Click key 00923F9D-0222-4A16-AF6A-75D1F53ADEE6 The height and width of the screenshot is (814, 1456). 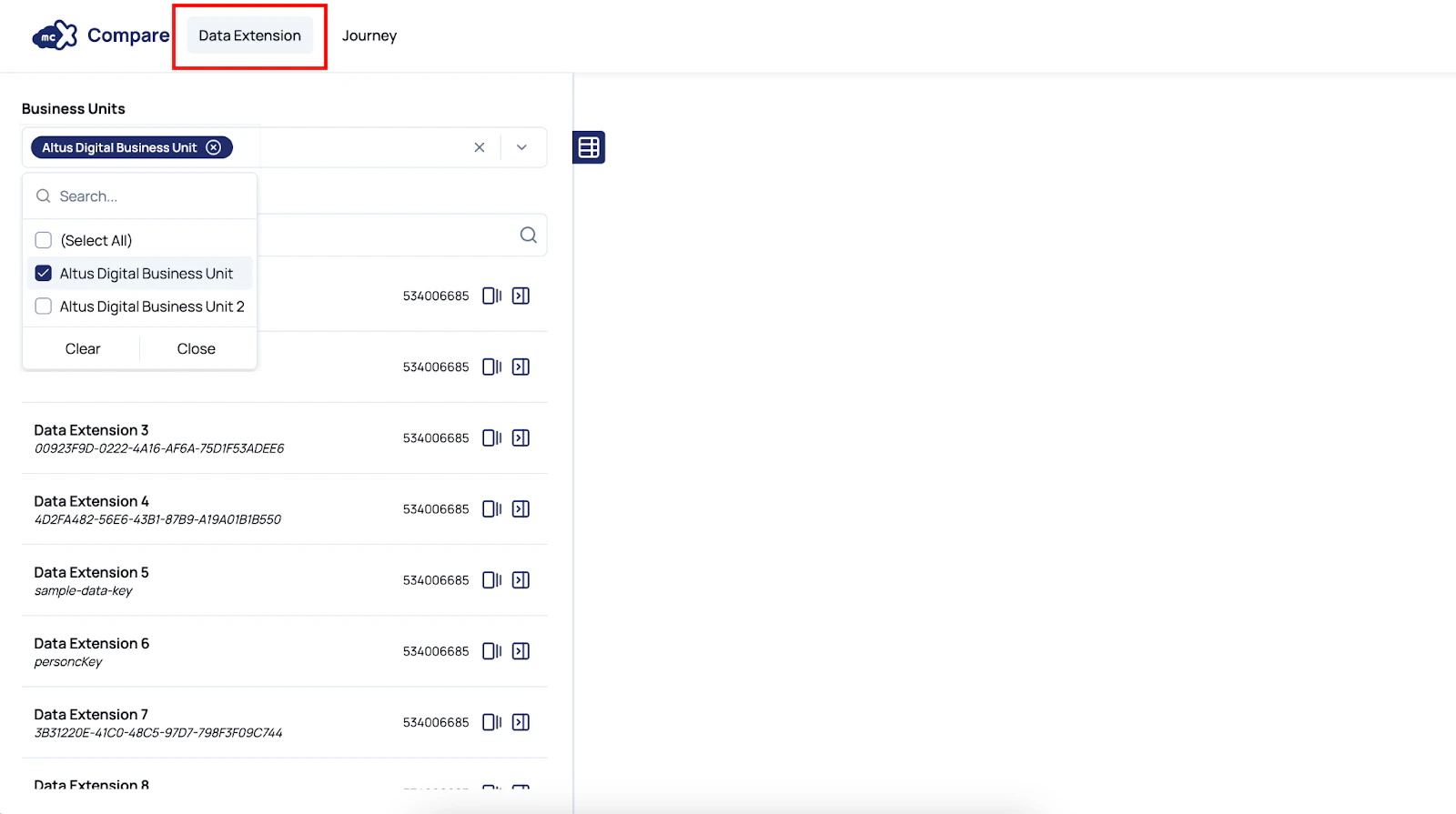(x=159, y=448)
